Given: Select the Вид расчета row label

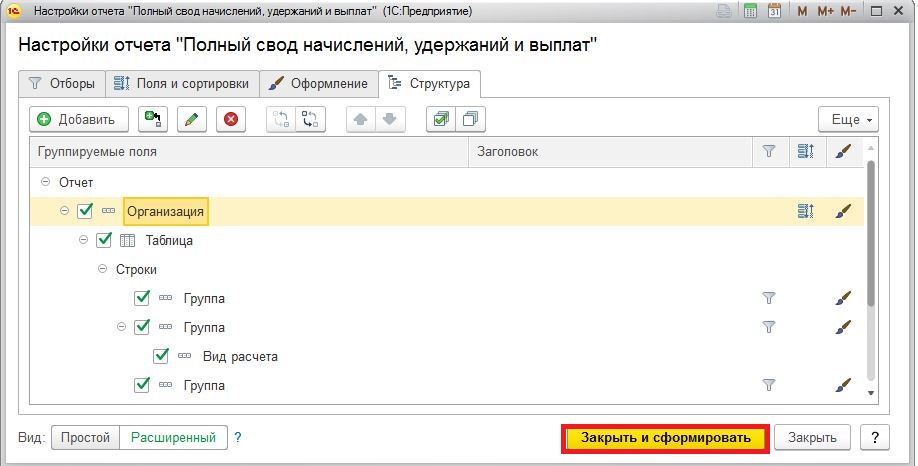Looking at the screenshot, I should pyautogui.click(x=240, y=357).
